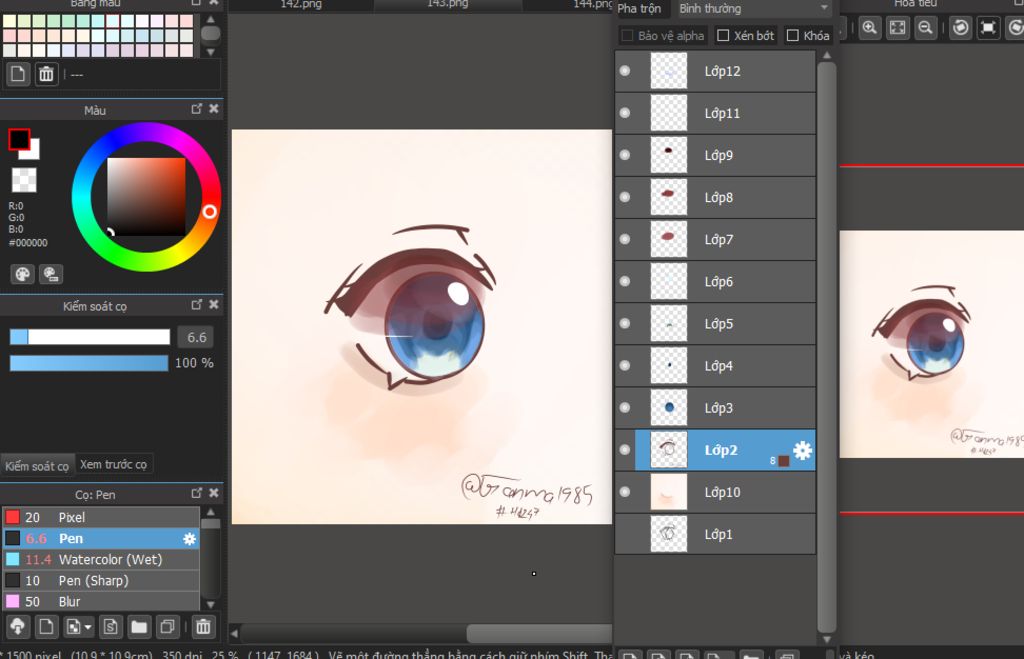Image resolution: width=1024 pixels, height=659 pixels.
Task: Hide the Lớp7 layer
Action: 625,239
